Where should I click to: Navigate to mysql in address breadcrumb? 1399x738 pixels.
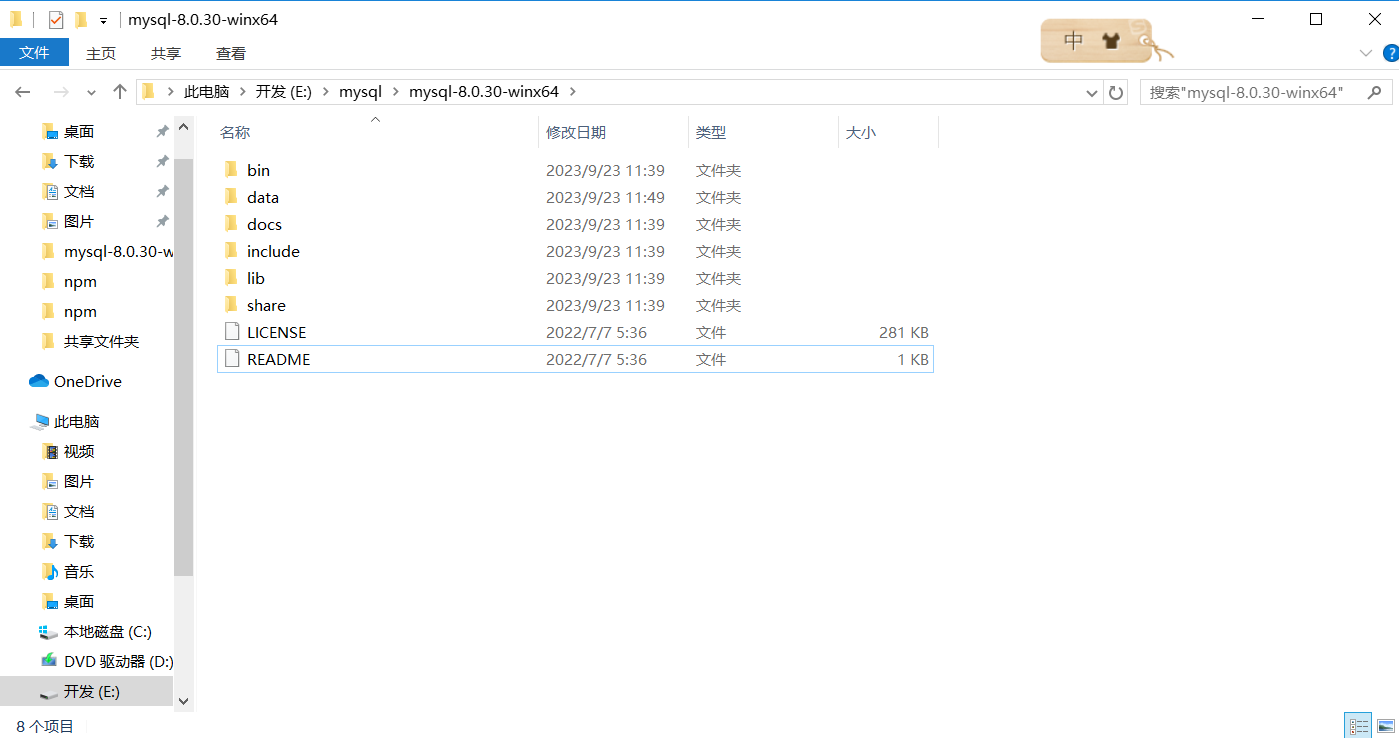360,91
